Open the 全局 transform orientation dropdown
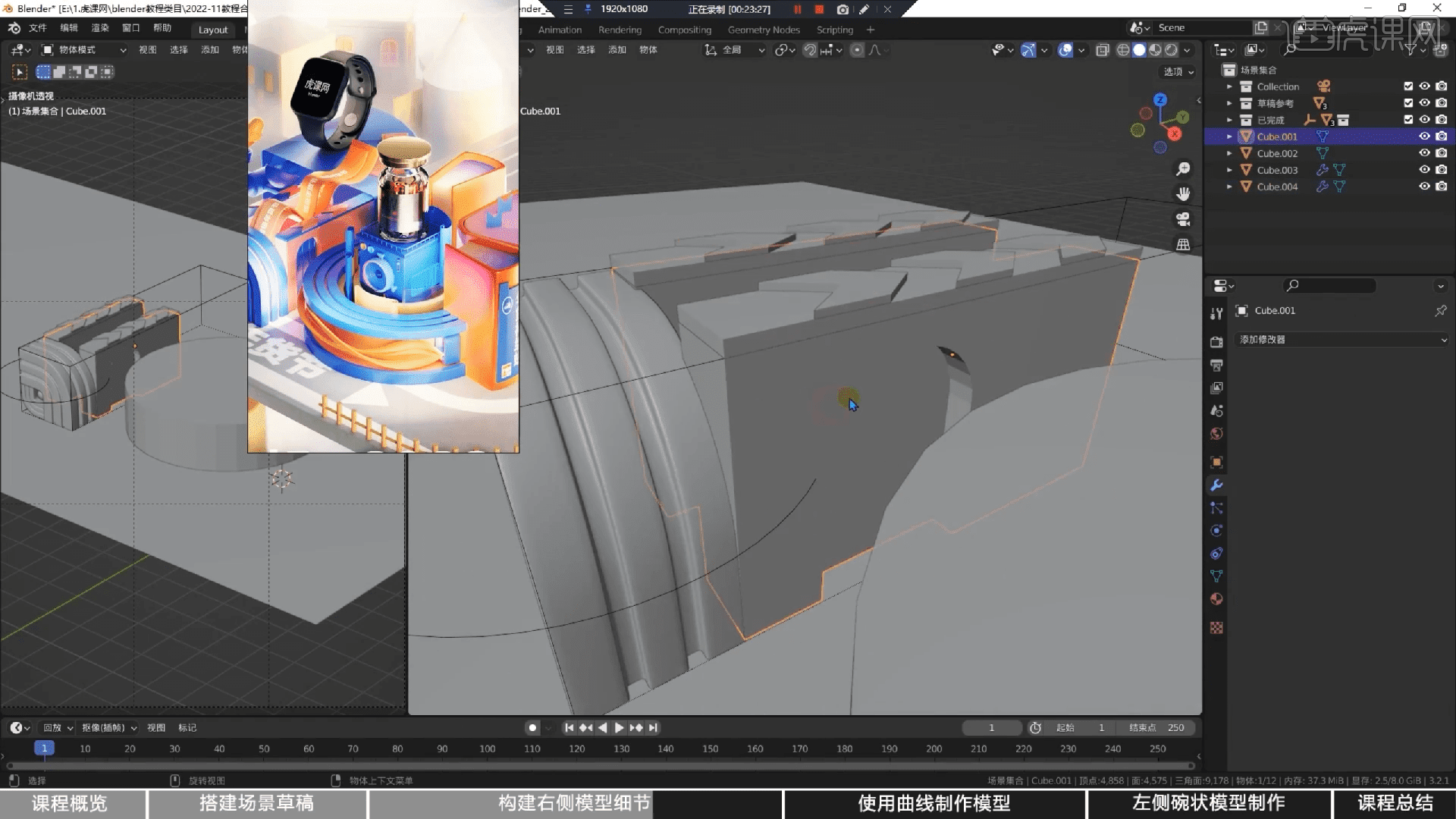The image size is (1456, 819). (x=735, y=50)
